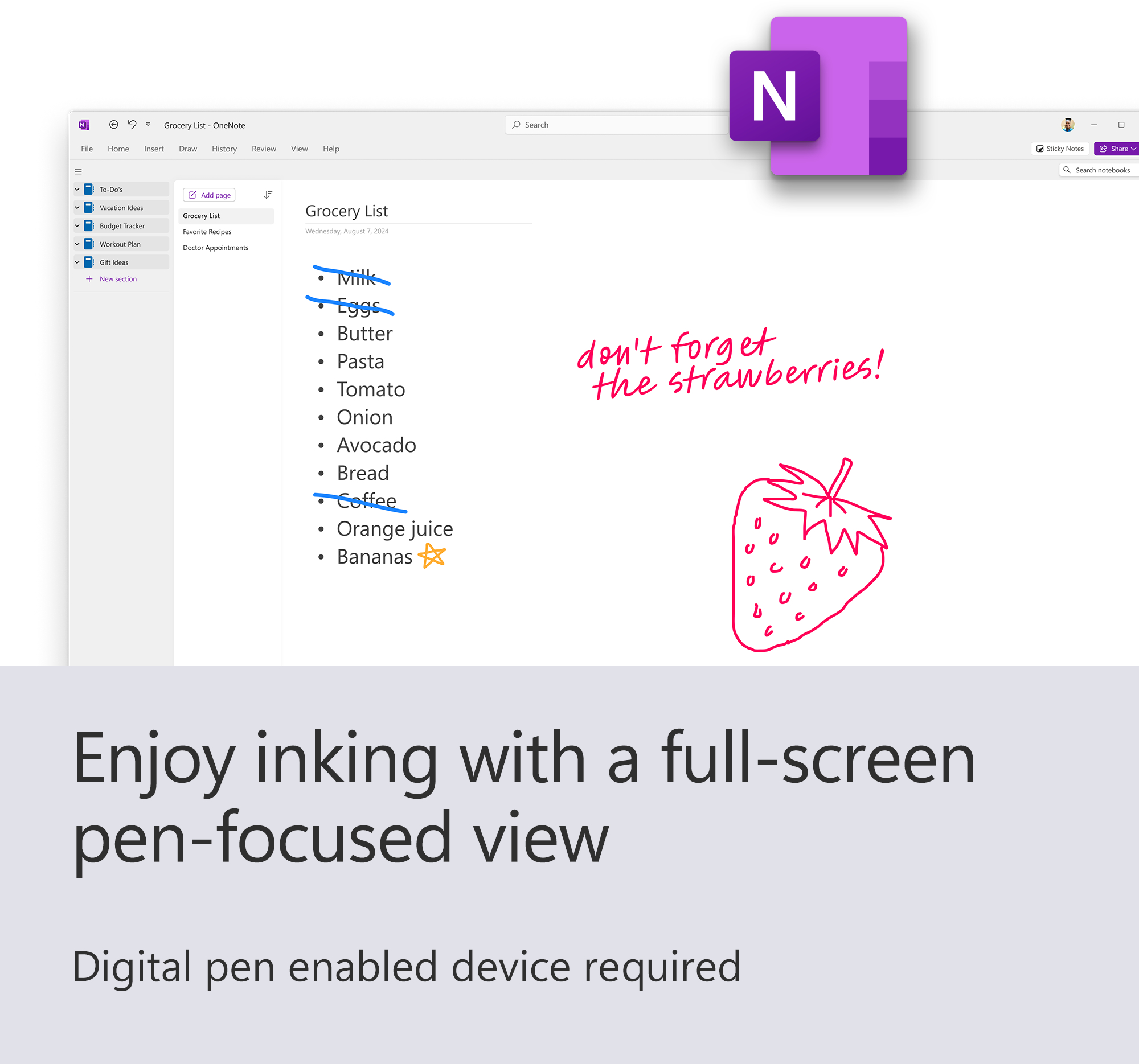Expand the Gift Ideas section
The height and width of the screenshot is (1064, 1139).
tap(77, 262)
